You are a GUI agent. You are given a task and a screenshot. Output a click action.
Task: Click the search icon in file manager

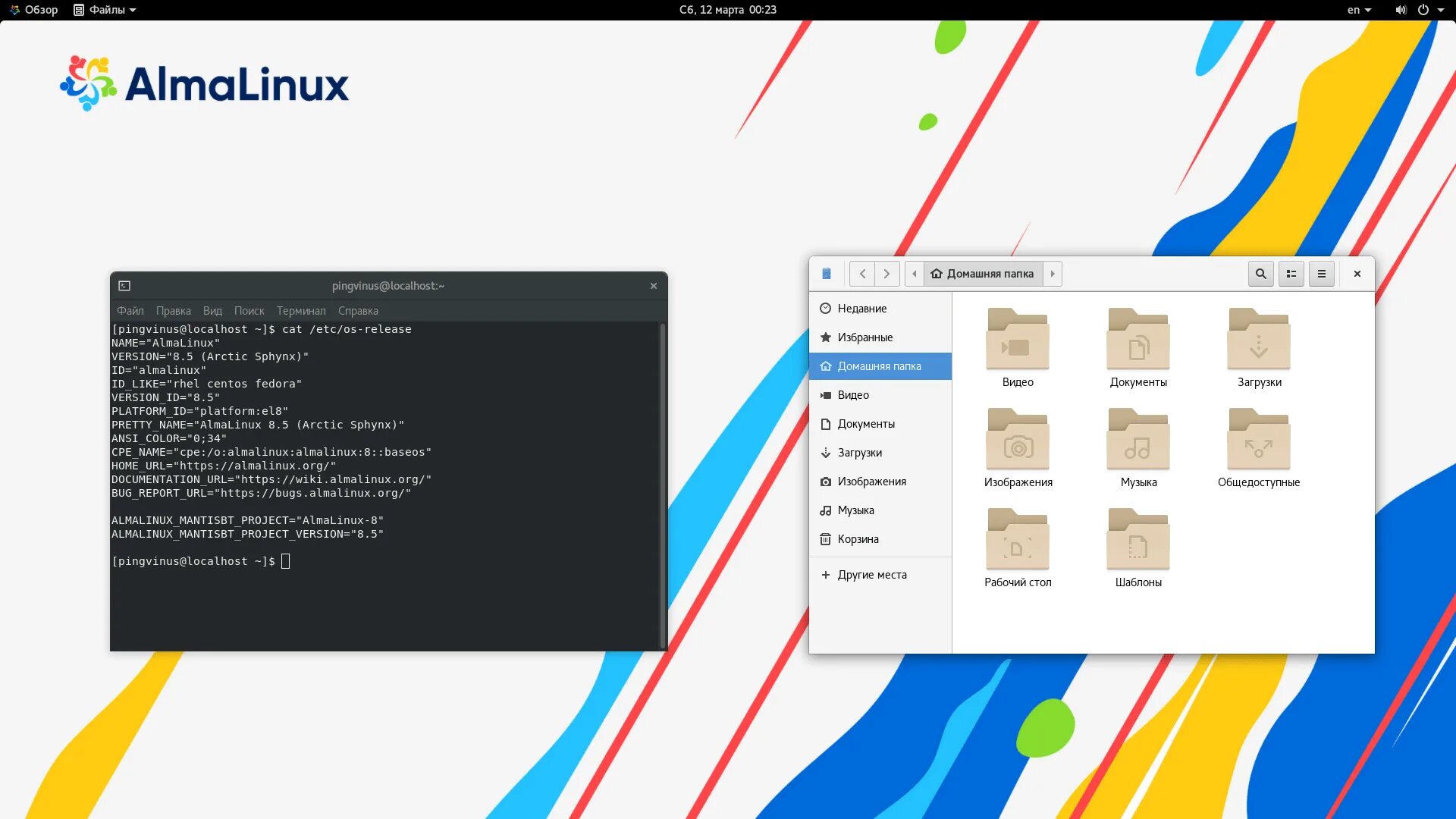[1260, 274]
